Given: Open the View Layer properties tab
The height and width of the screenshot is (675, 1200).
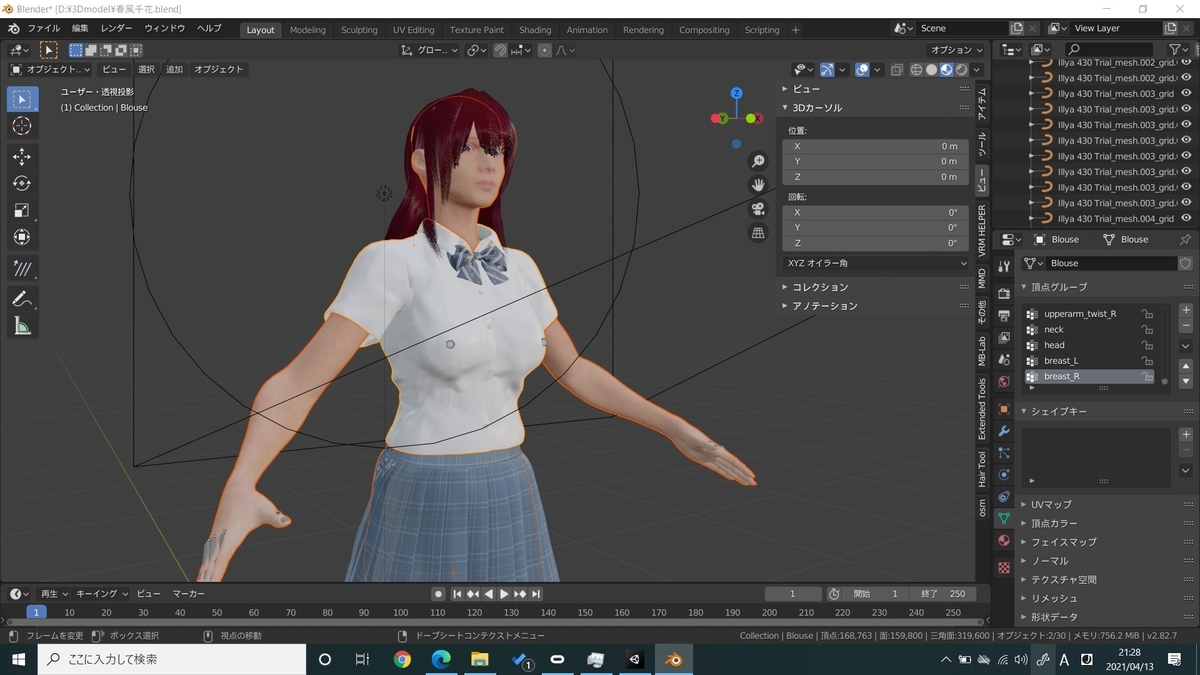Looking at the screenshot, I should pyautogui.click(x=1004, y=338).
